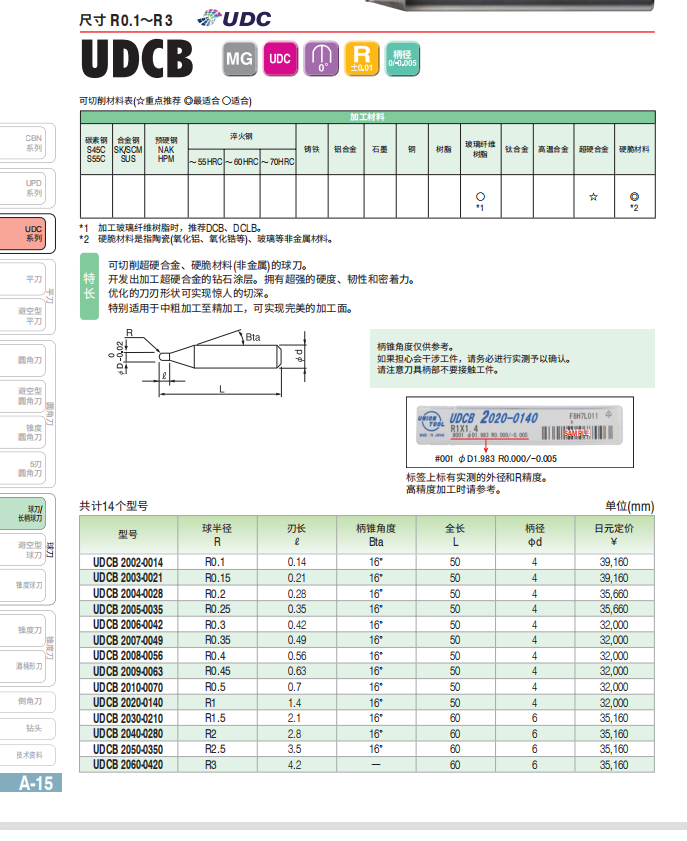
Task: Open the 避空型球刀 side tab
Action: [x=23, y=550]
